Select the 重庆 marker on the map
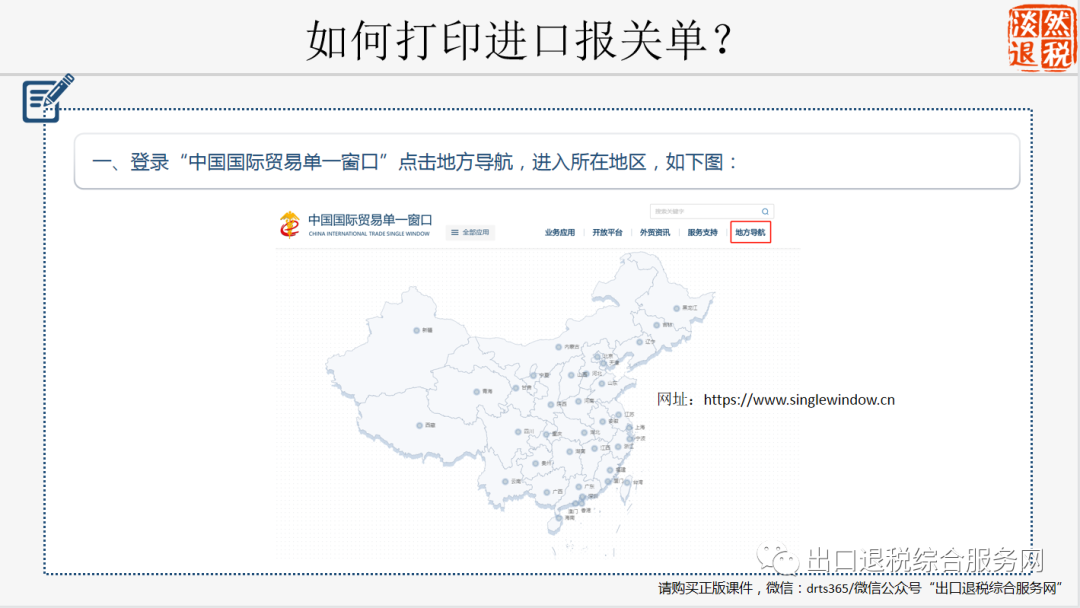 (x=546, y=434)
